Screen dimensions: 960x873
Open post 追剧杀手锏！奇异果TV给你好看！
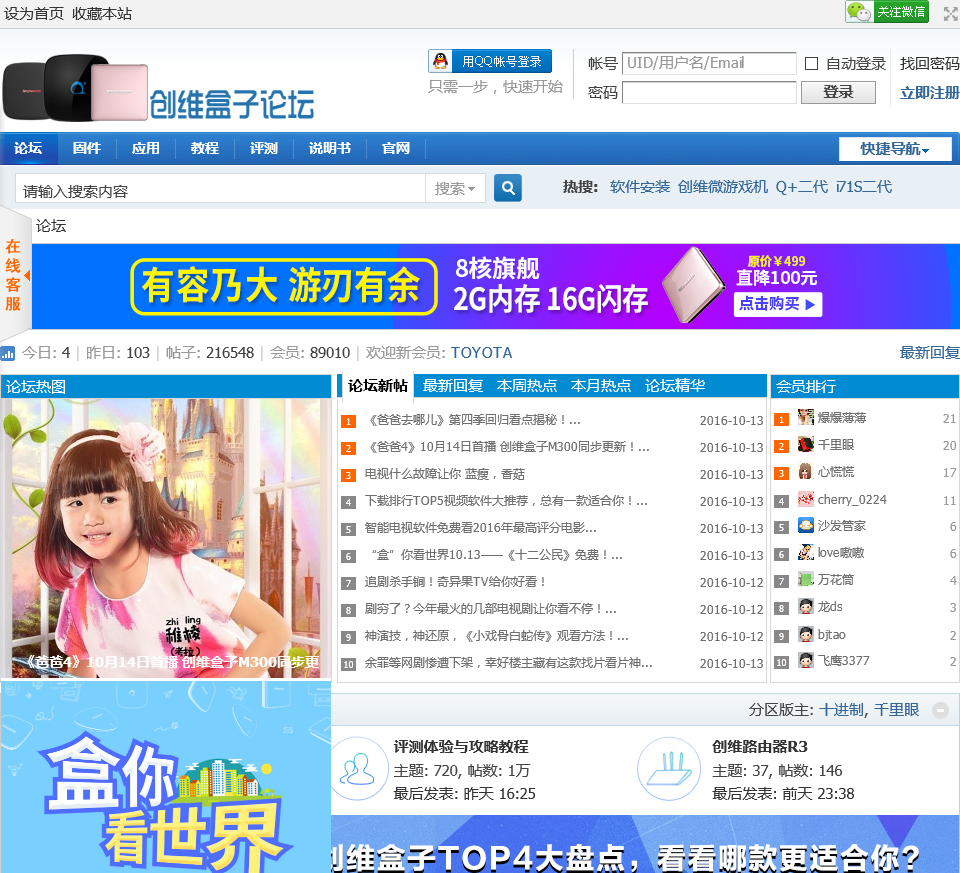pyautogui.click(x=454, y=582)
